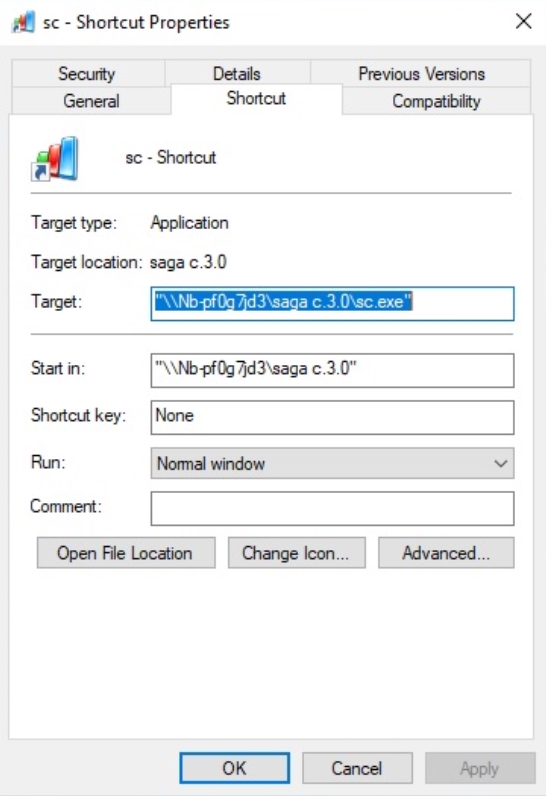
Task: Click the 'sc - Shortcut' name text
Action: point(170,157)
